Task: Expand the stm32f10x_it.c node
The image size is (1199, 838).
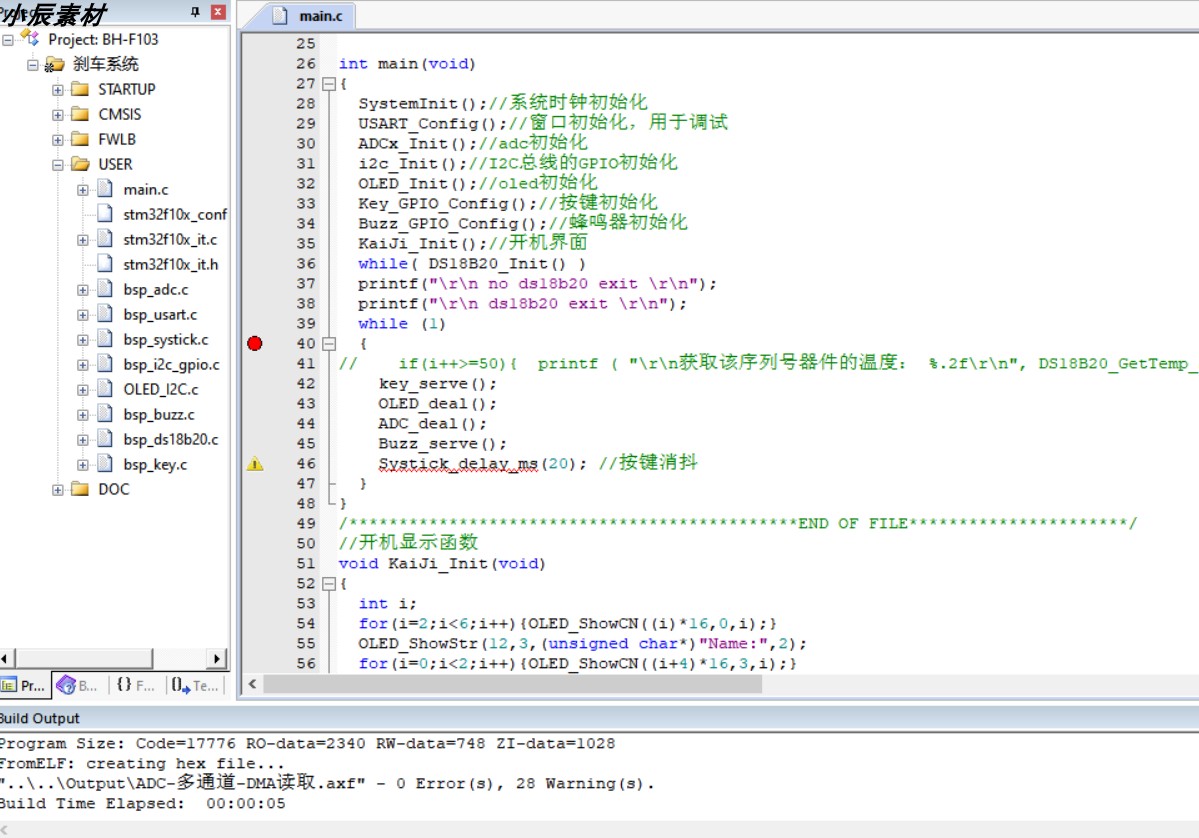Action: click(x=85, y=239)
